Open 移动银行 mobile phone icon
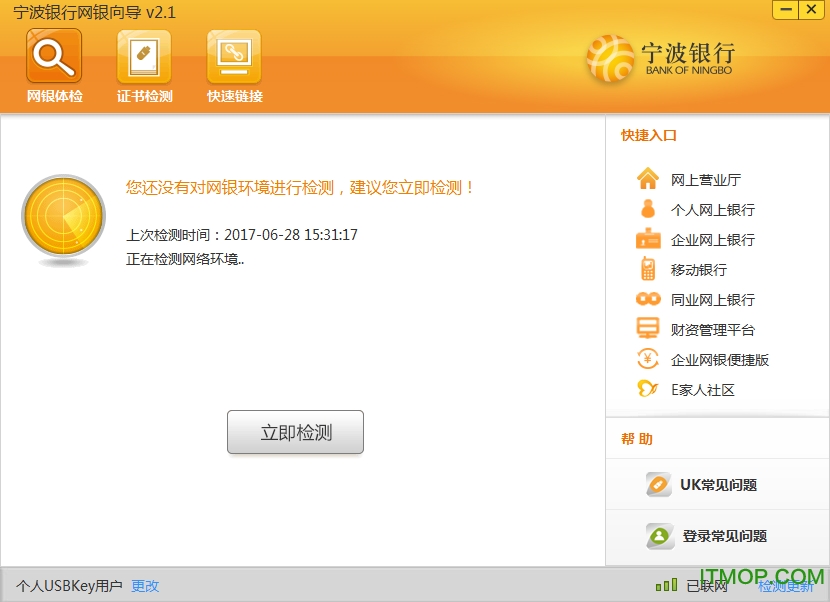 coord(648,270)
